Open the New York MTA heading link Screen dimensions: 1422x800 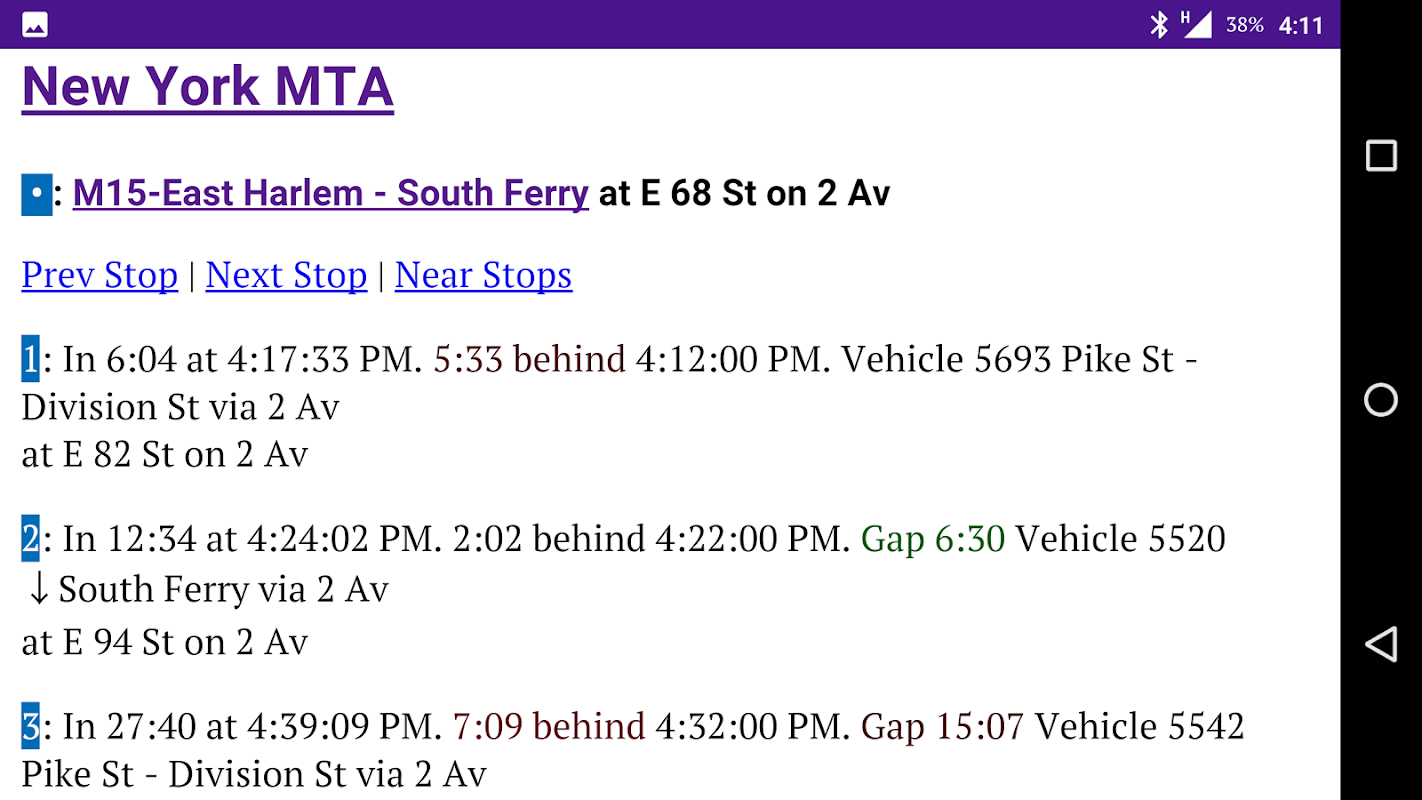tap(208, 86)
